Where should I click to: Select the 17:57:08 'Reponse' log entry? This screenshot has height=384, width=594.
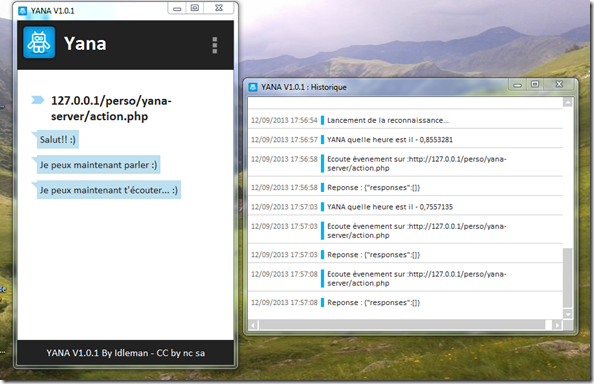click(405, 302)
